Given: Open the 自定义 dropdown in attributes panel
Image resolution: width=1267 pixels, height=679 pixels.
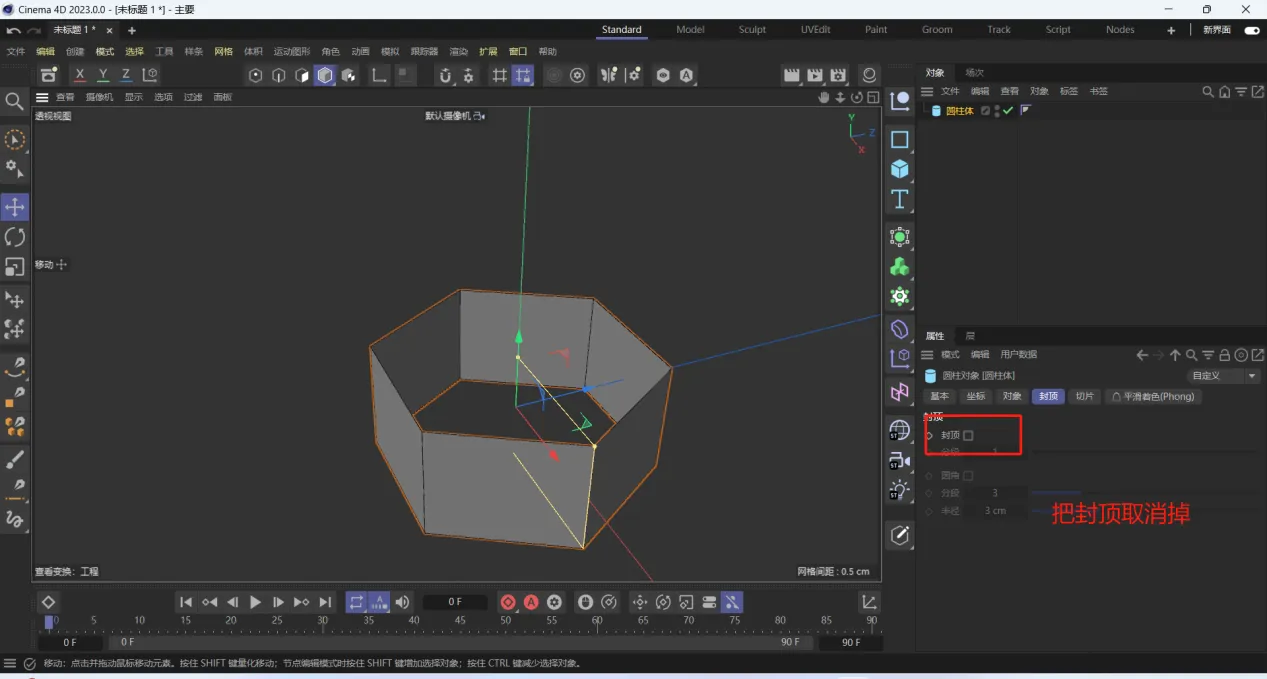Looking at the screenshot, I should 1224,376.
